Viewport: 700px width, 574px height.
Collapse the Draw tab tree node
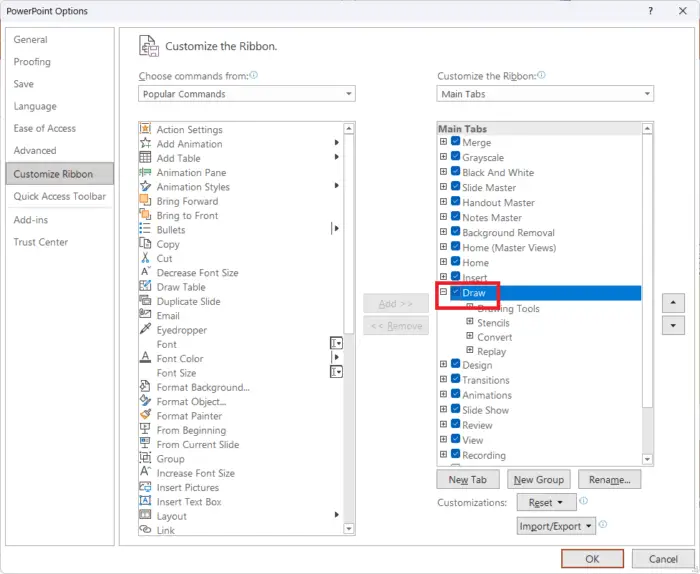coord(443,292)
